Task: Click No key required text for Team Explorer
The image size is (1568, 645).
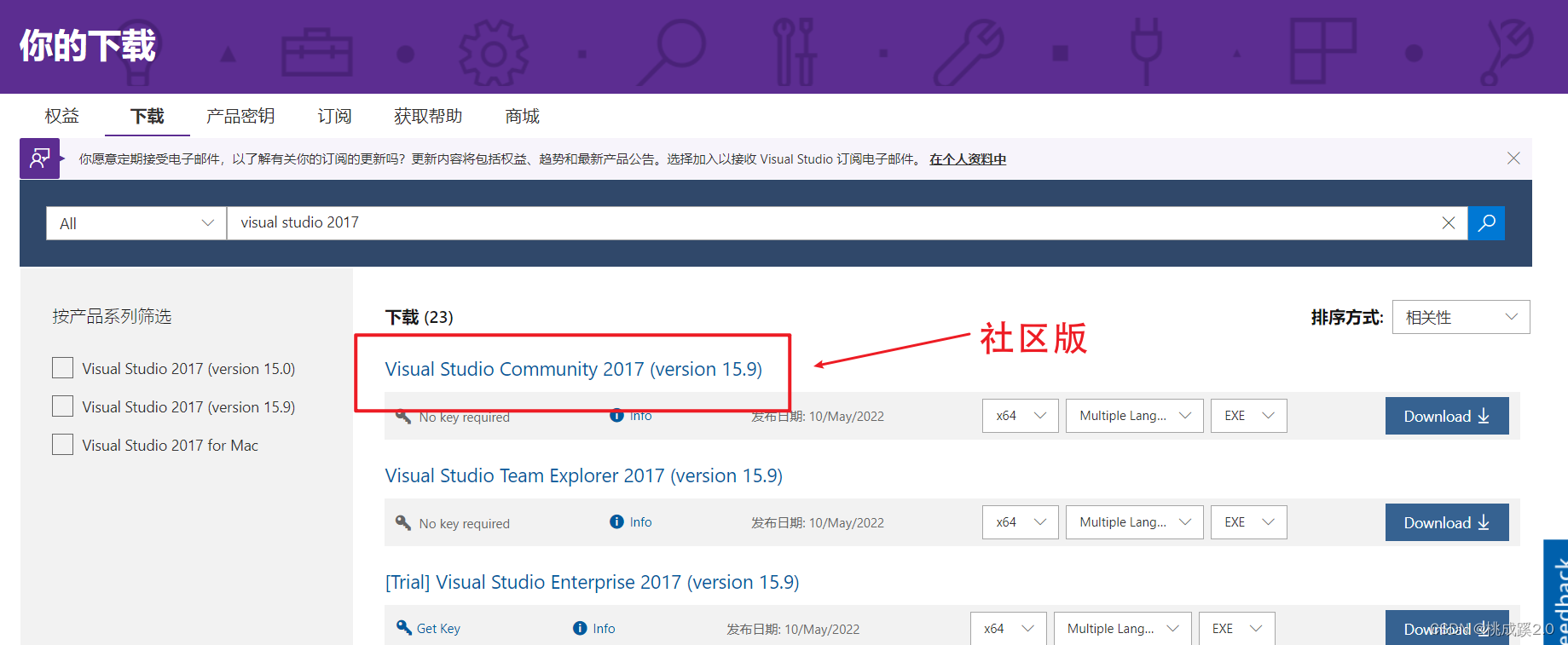Action: (465, 524)
